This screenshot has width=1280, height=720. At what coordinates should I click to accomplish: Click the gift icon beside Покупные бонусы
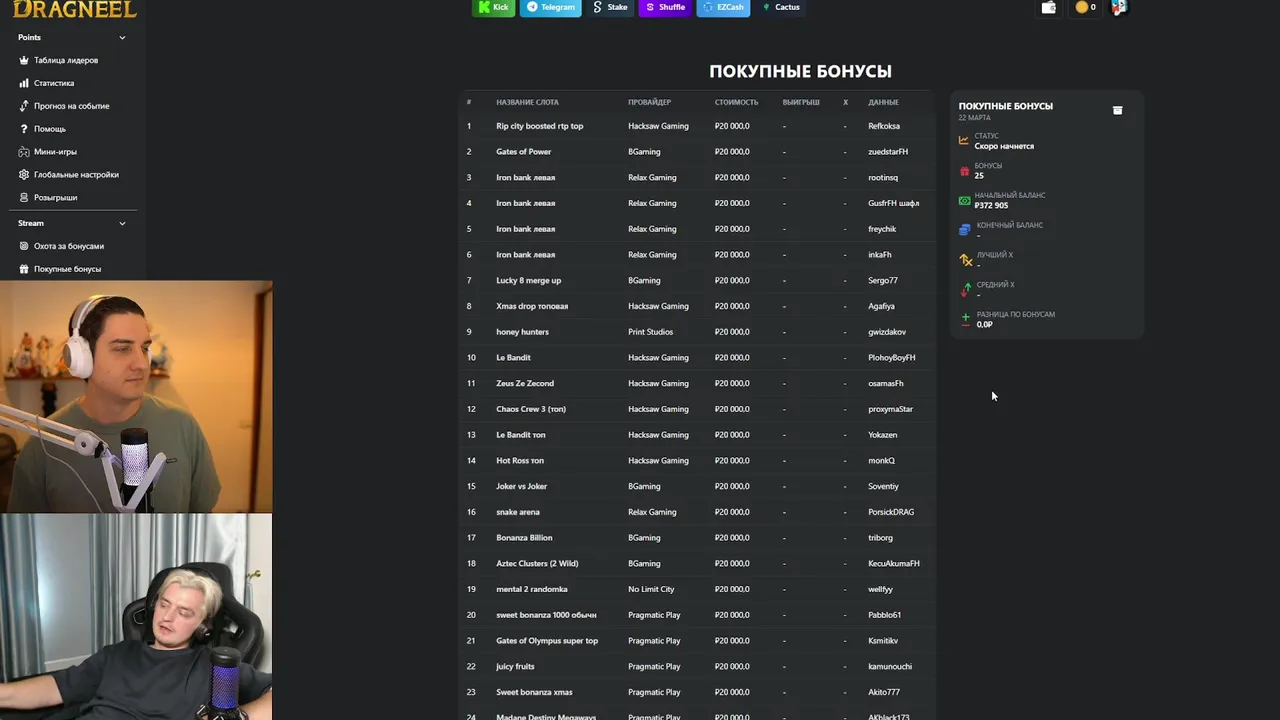tap(24, 269)
